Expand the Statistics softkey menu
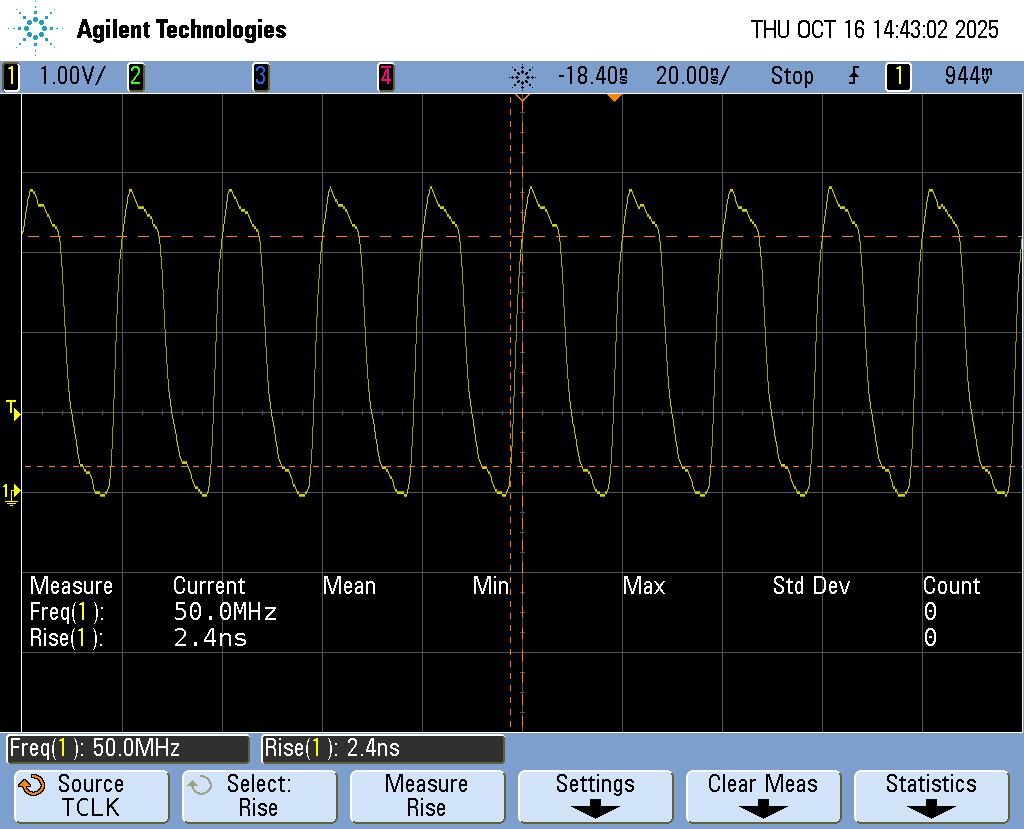Image resolution: width=1024 pixels, height=829 pixels. tap(931, 796)
